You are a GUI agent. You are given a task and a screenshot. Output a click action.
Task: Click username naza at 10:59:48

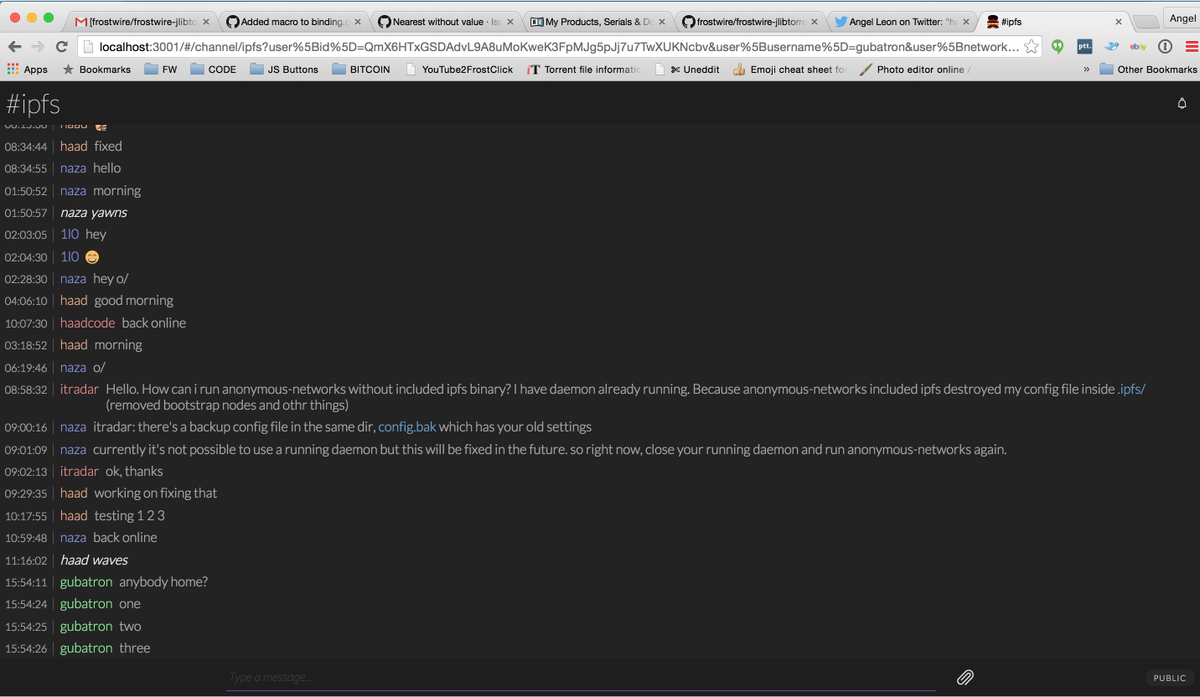[73, 537]
